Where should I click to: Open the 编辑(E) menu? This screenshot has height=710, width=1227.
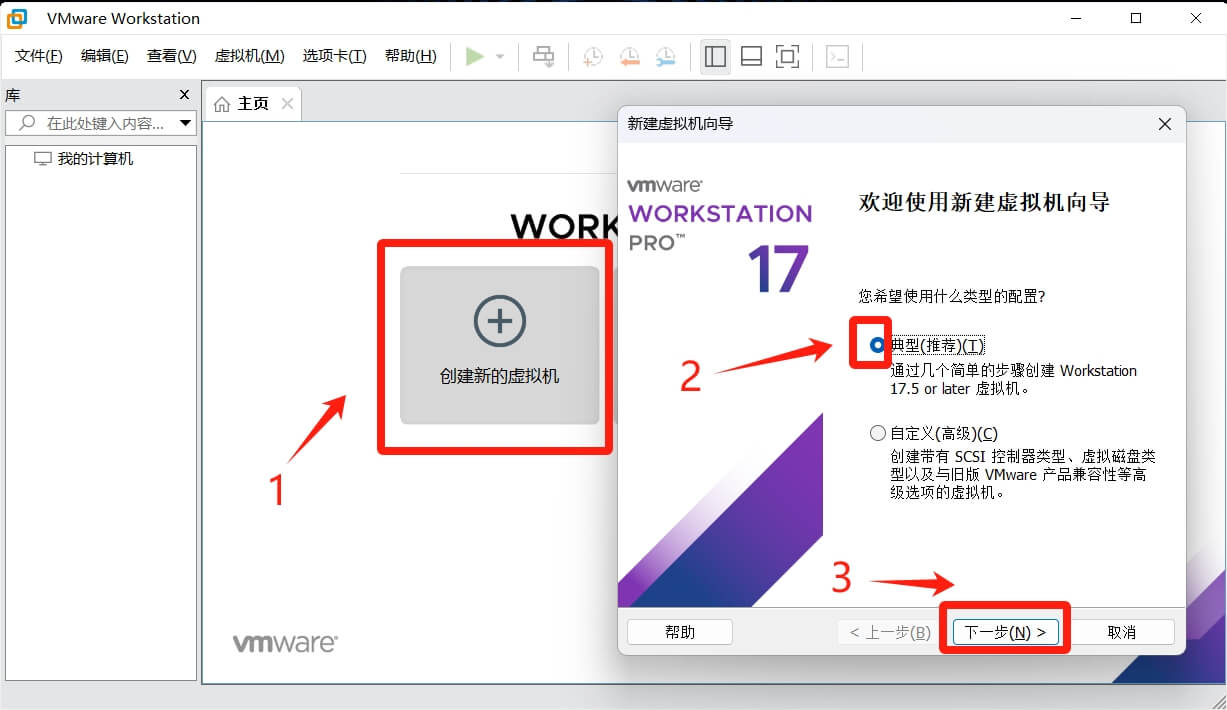pos(105,57)
